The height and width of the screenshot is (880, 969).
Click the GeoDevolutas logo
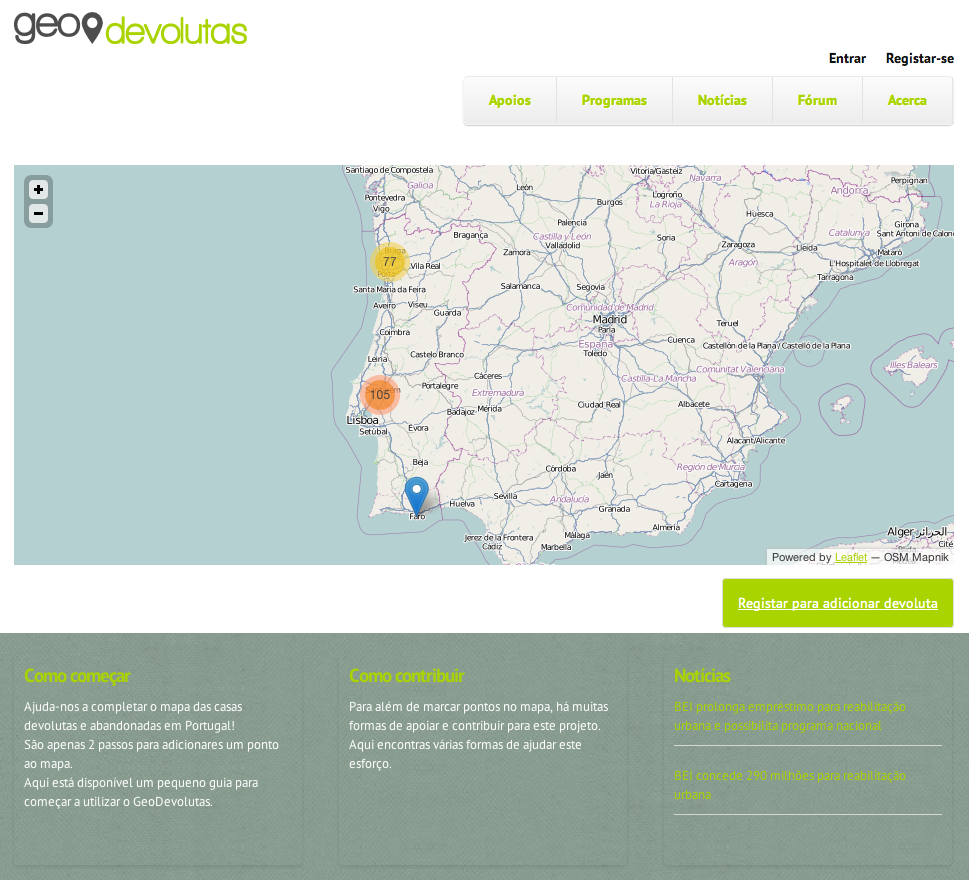tap(130, 28)
